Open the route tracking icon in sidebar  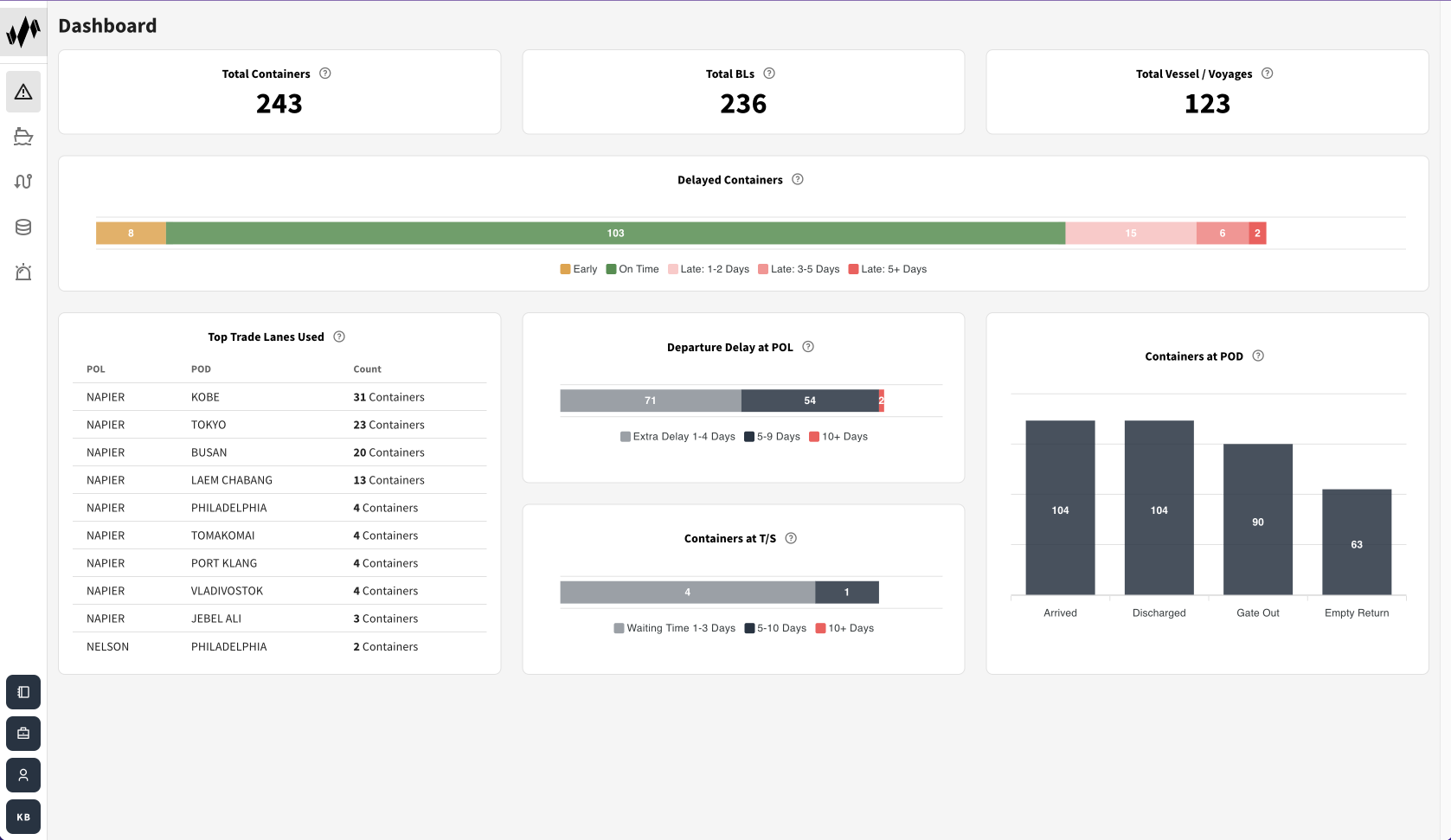[x=23, y=182]
